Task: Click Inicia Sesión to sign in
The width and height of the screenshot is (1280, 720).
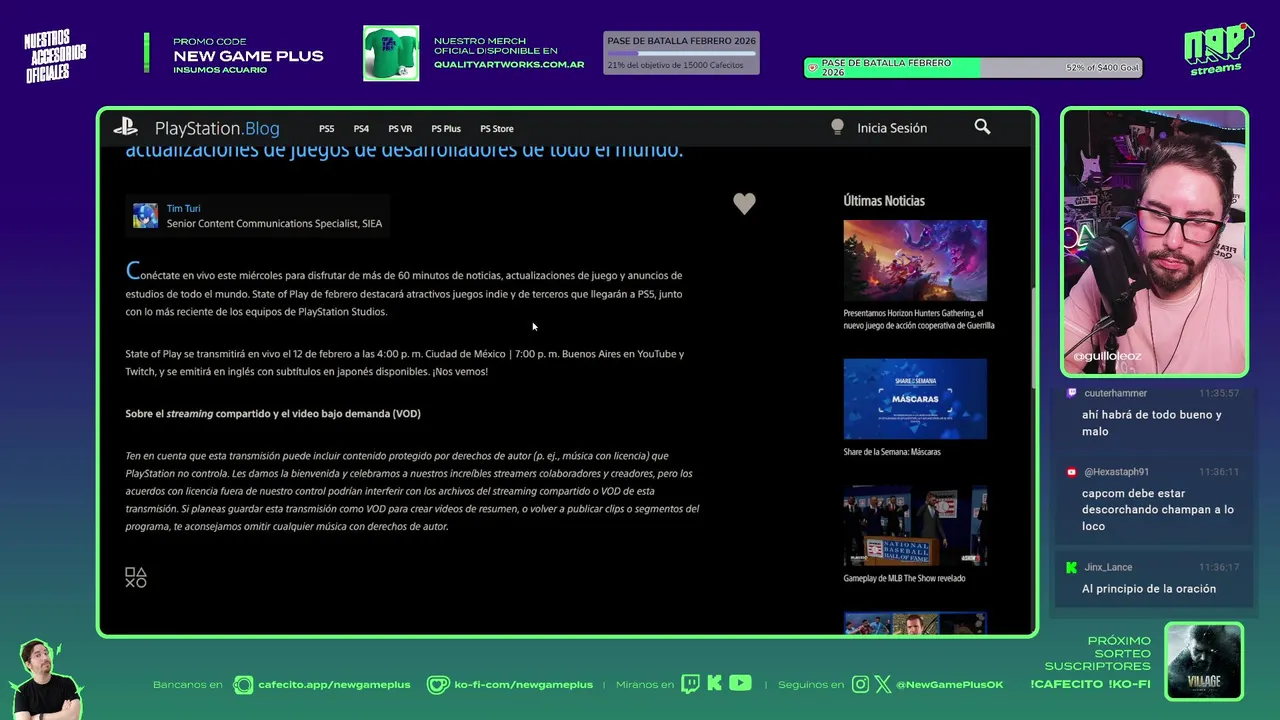Action: (892, 128)
